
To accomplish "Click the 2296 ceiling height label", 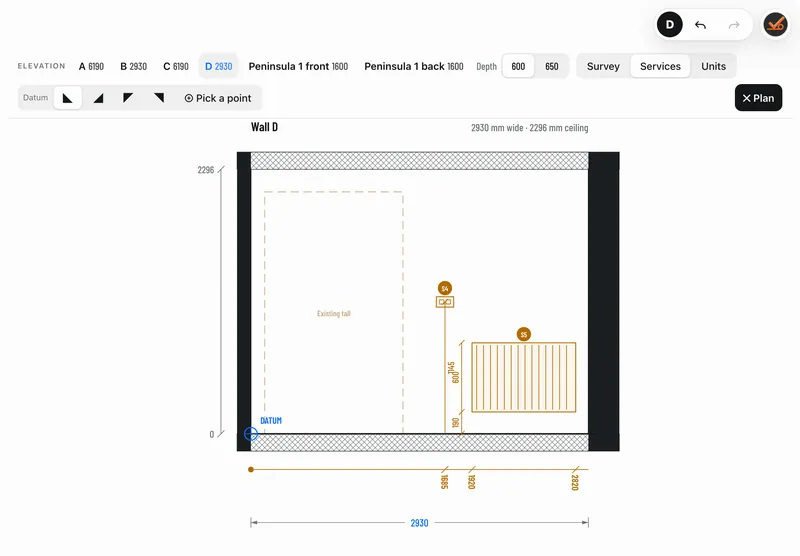I will click(x=206, y=170).
